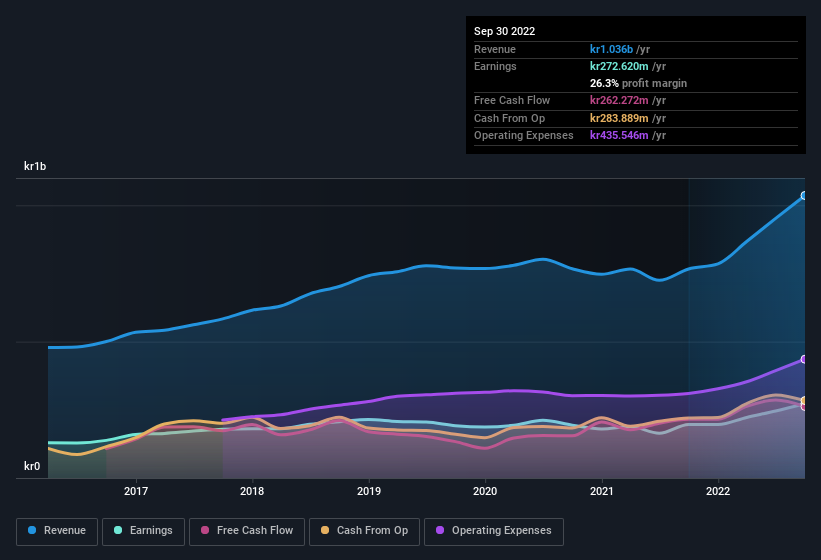Click the purple Operating Expenses legend dot
The height and width of the screenshot is (560, 821).
coord(440,530)
